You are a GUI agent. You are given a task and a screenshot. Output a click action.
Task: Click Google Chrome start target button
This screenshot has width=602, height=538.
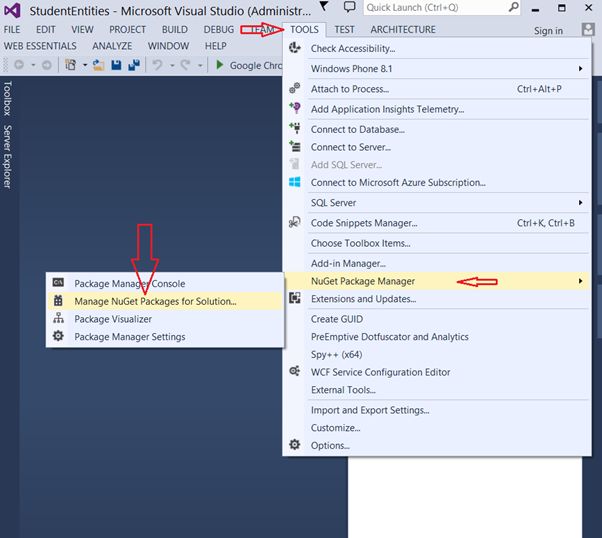click(250, 65)
